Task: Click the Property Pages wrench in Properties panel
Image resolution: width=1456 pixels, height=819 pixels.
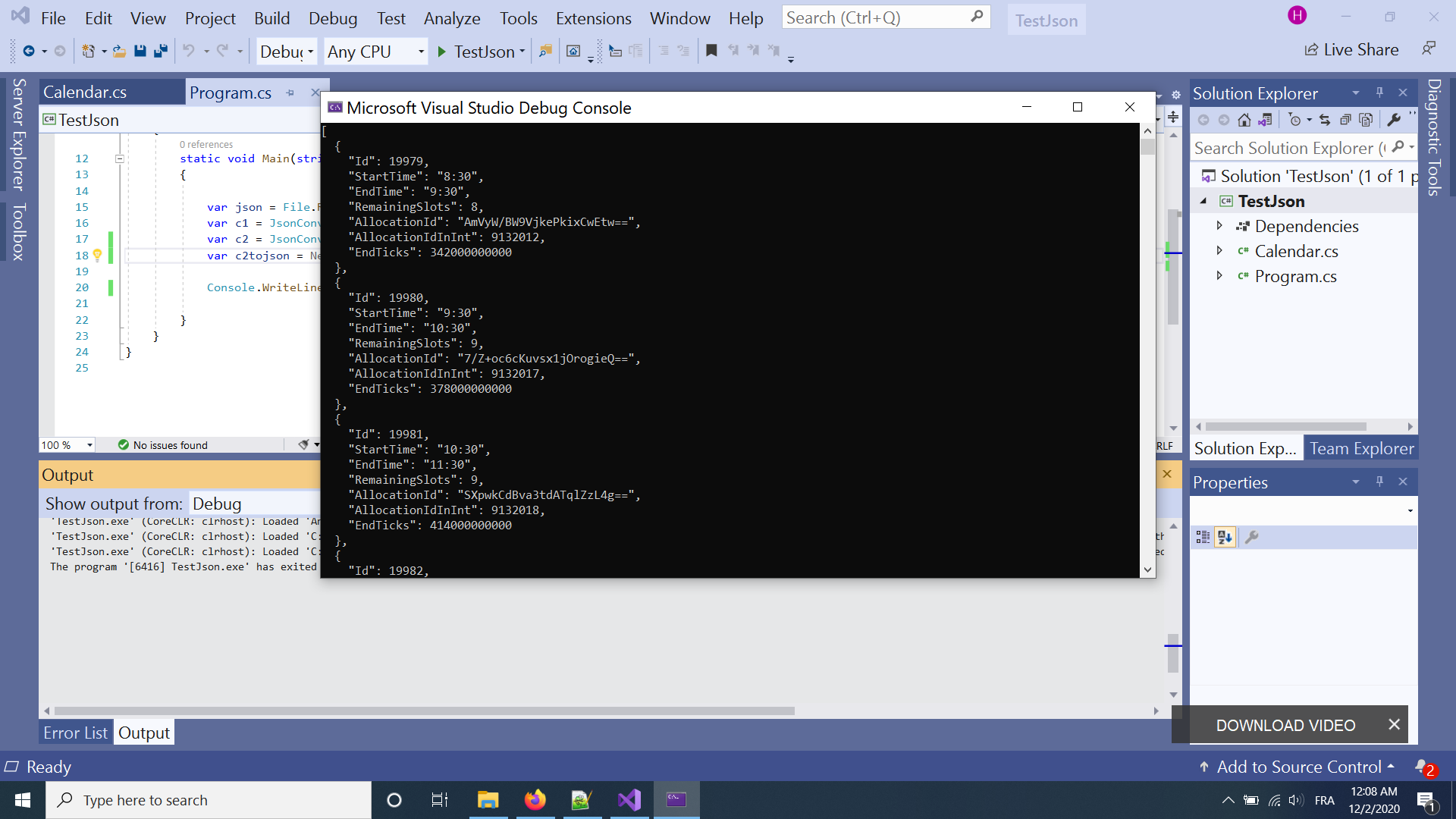Action: (1252, 538)
